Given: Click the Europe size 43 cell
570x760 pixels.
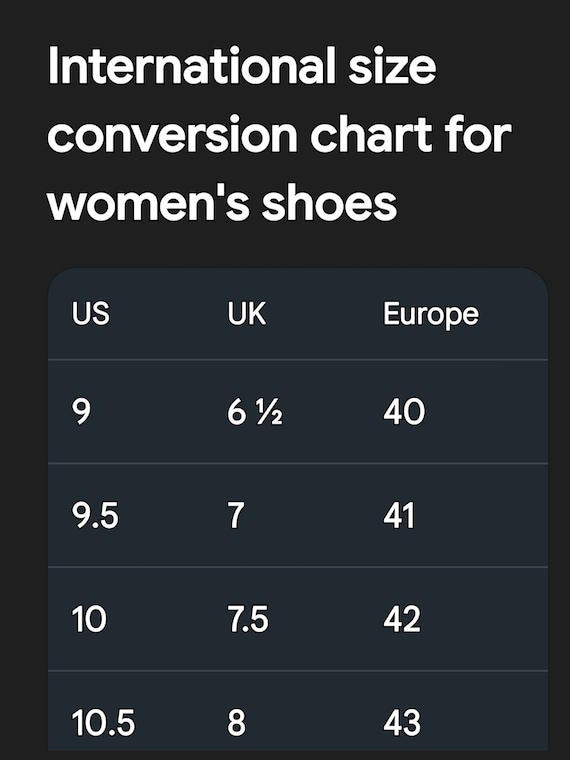Looking at the screenshot, I should click(x=402, y=723).
